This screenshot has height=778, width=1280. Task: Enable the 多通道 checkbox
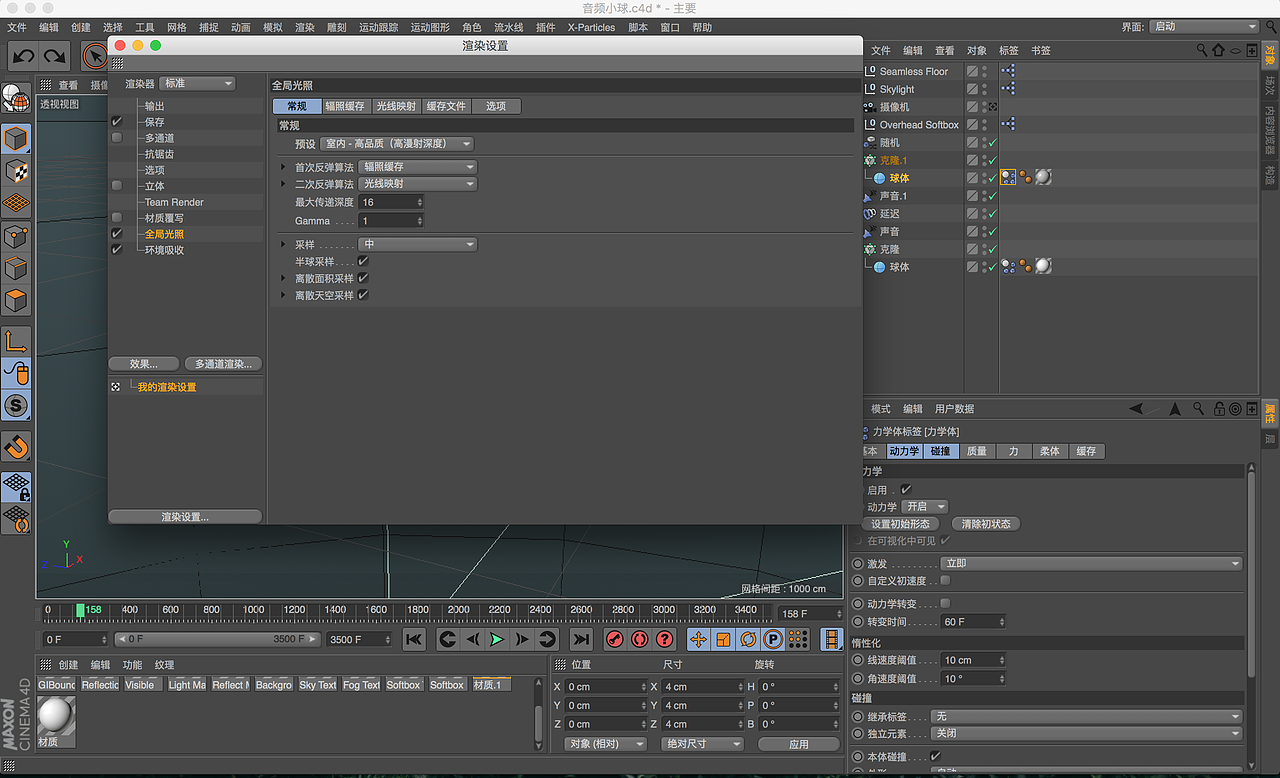117,138
